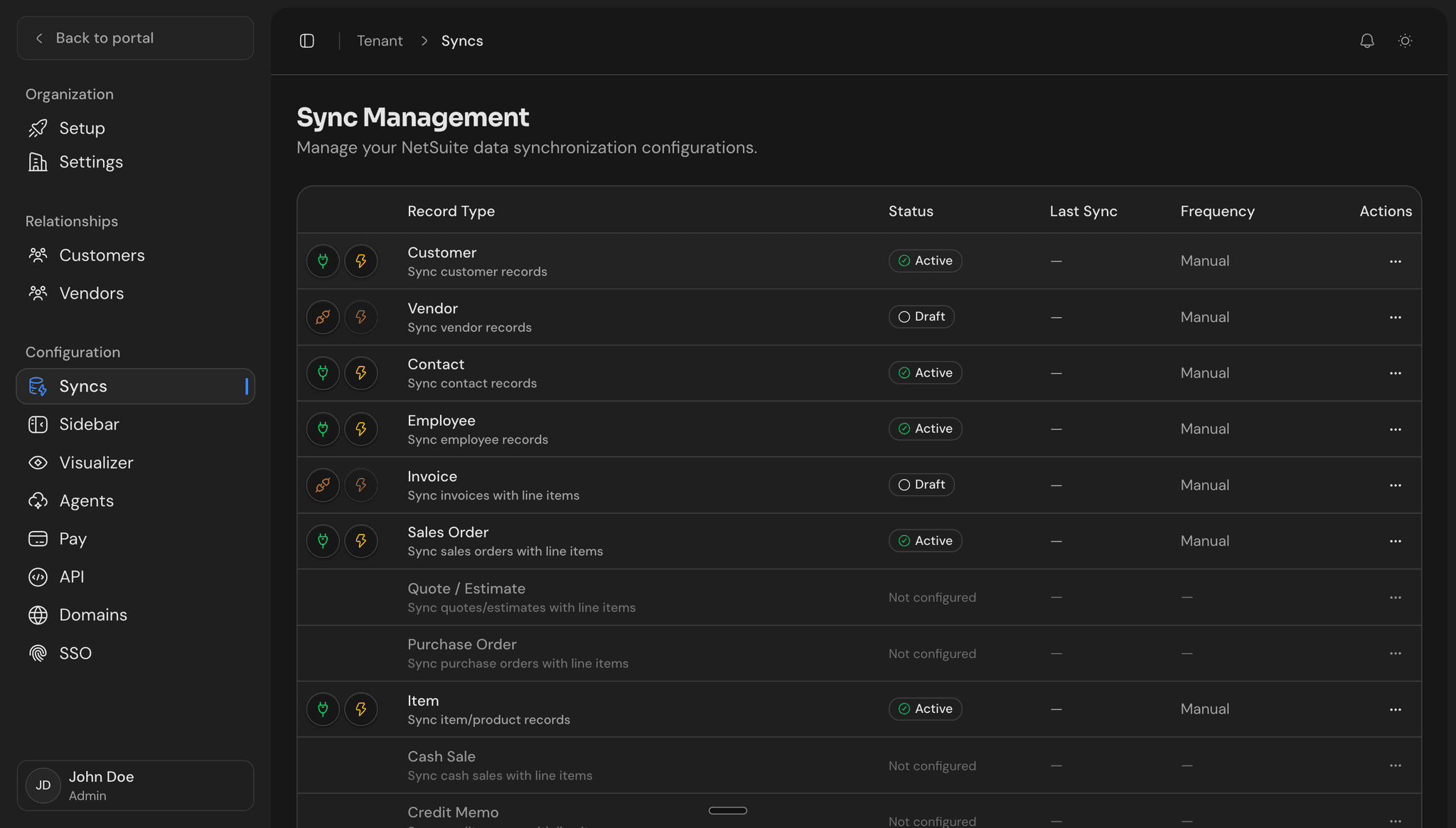Screen dimensions: 1456x828
Task: Open the notifications bell
Action: (1366, 41)
